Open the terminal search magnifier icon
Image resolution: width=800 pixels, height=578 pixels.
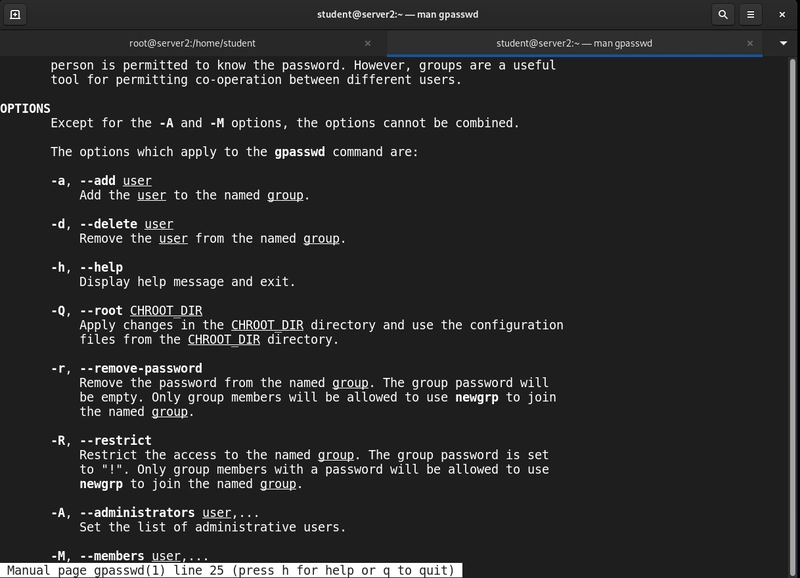(723, 14)
